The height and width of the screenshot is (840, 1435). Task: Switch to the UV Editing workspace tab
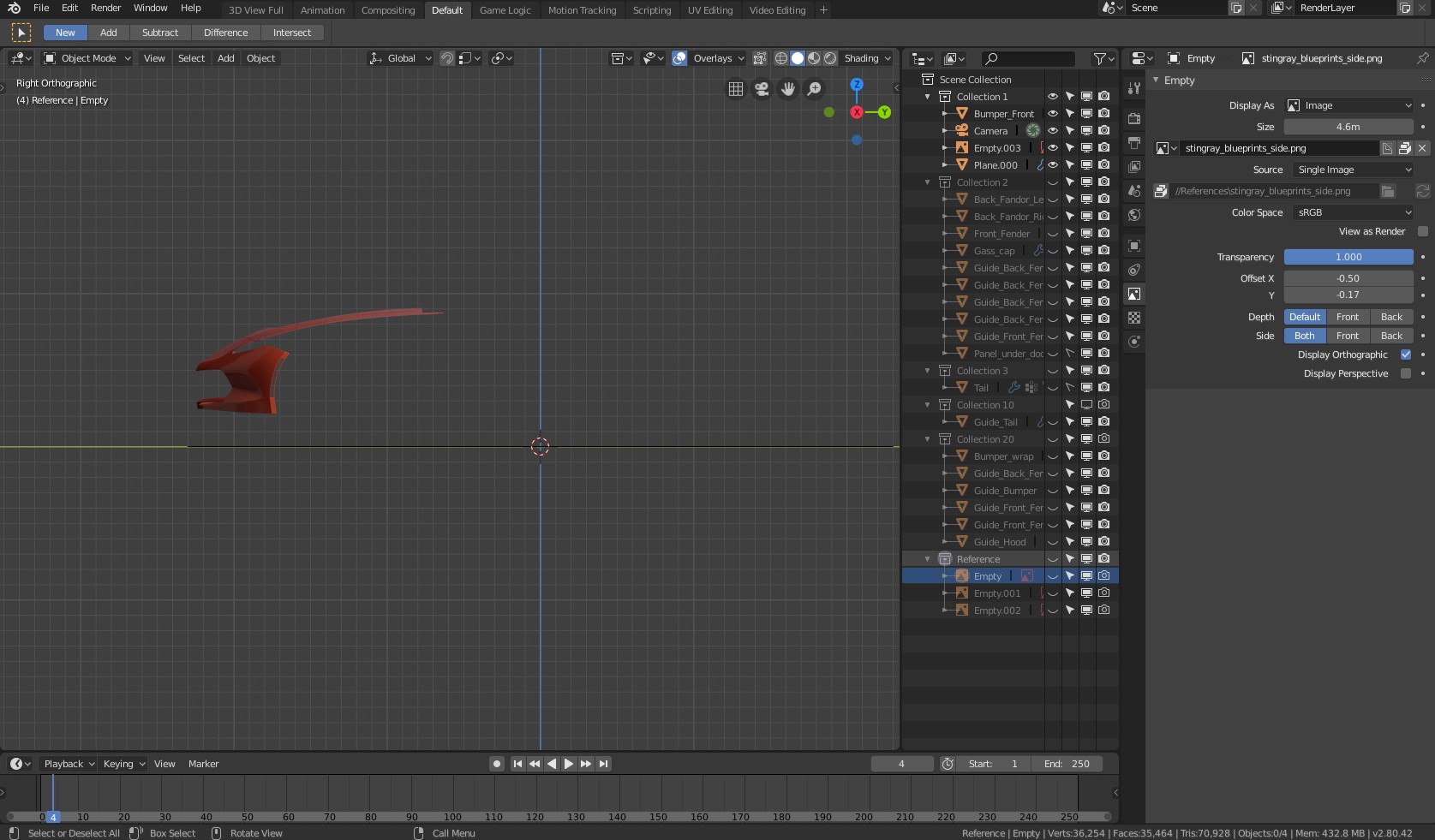click(710, 10)
